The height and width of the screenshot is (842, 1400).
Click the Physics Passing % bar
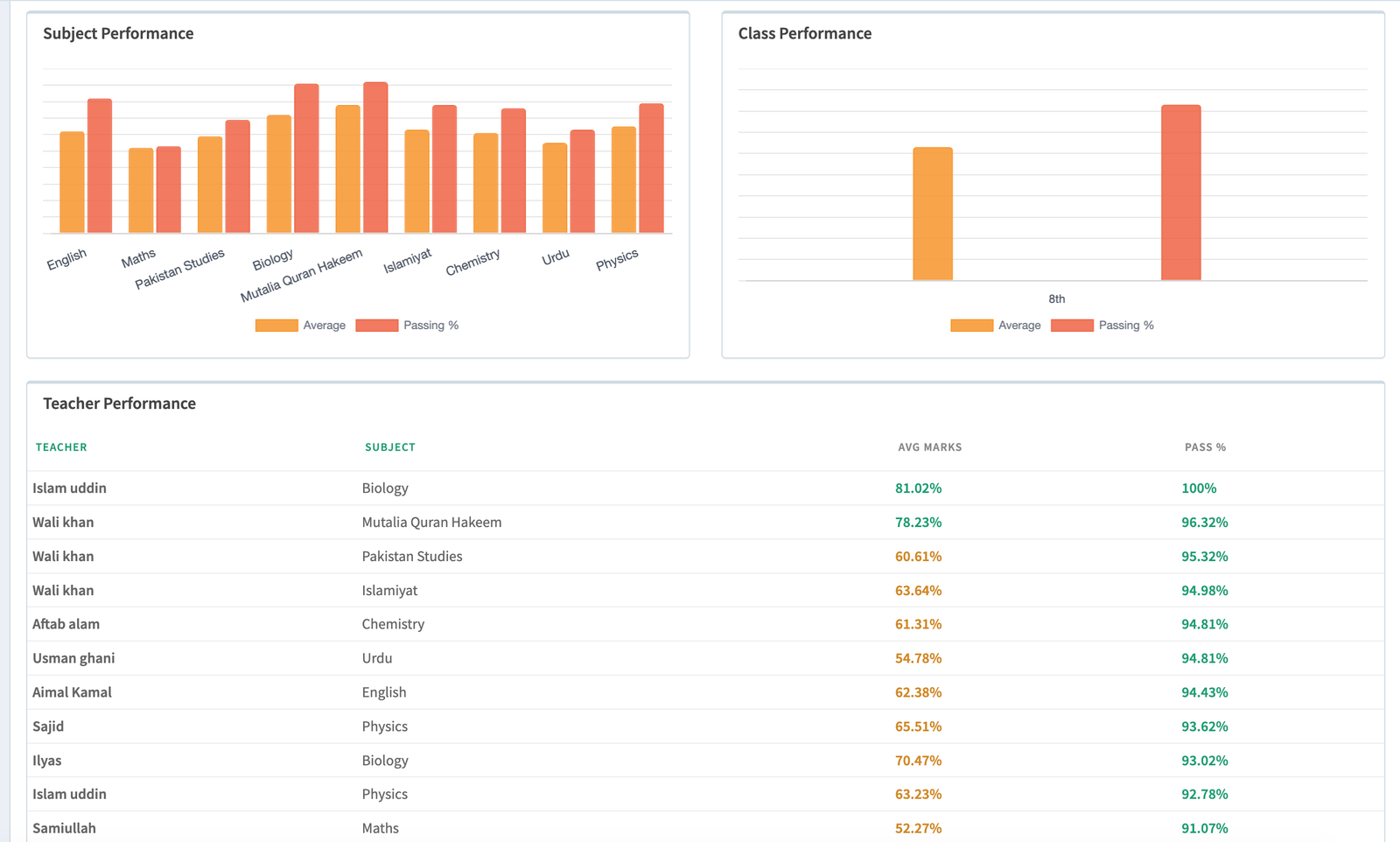pyautogui.click(x=652, y=168)
